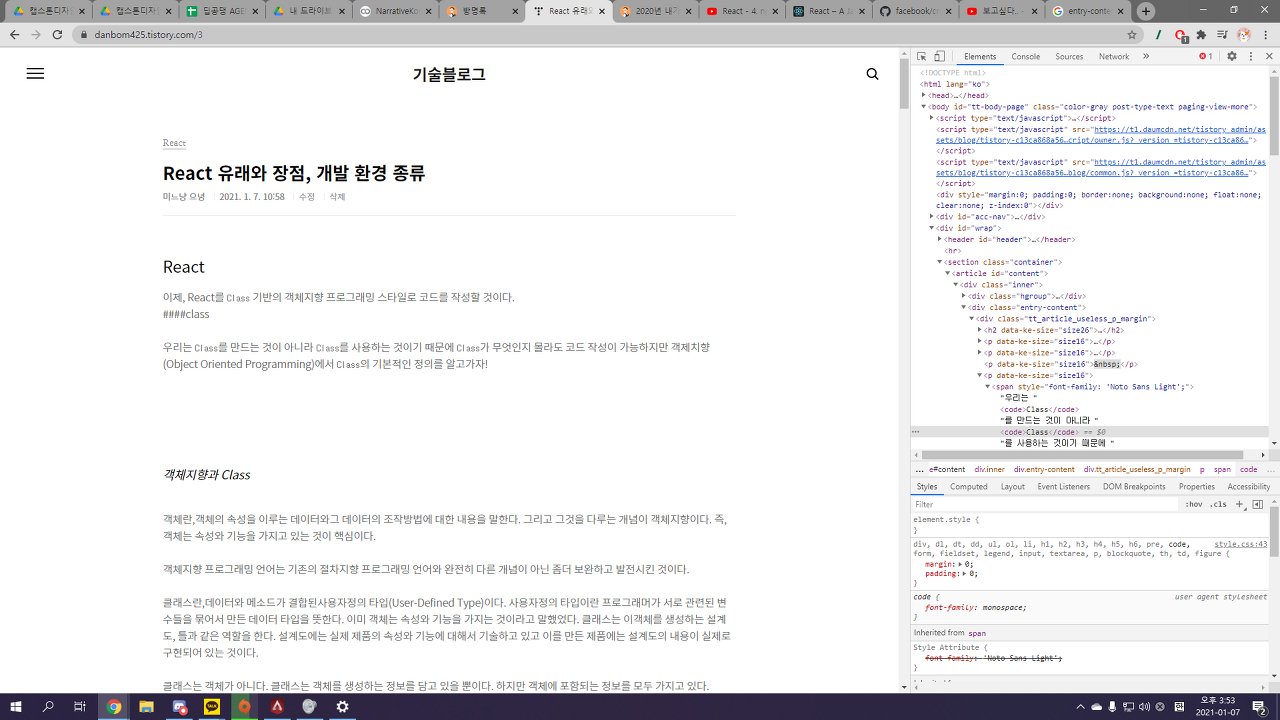The height and width of the screenshot is (720, 1280).
Task: Select code in breadcrumb trail
Action: coord(1248,469)
